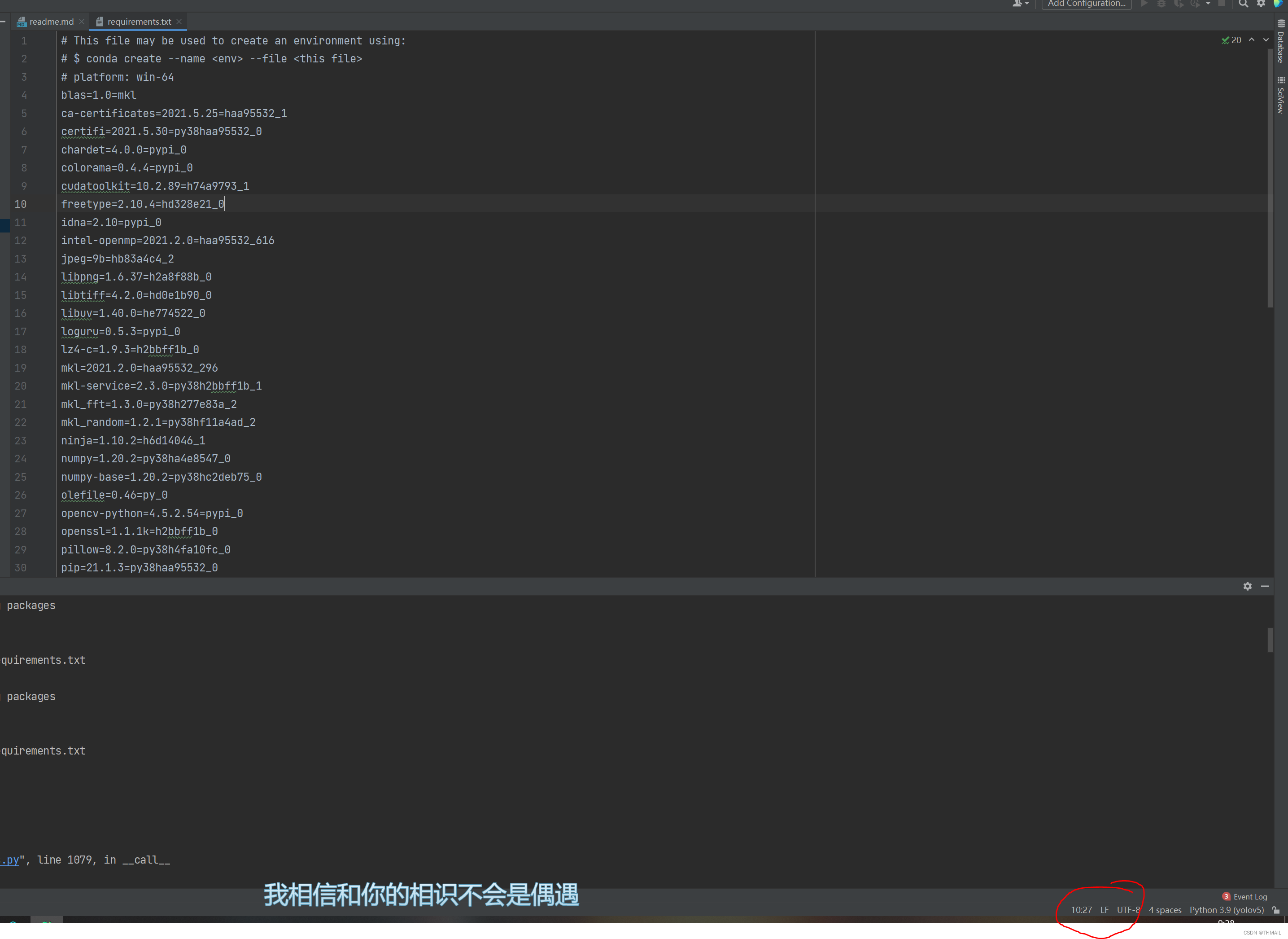Click line number 10 in gutter
Viewport: 1288px width, 939px height.
click(21, 204)
